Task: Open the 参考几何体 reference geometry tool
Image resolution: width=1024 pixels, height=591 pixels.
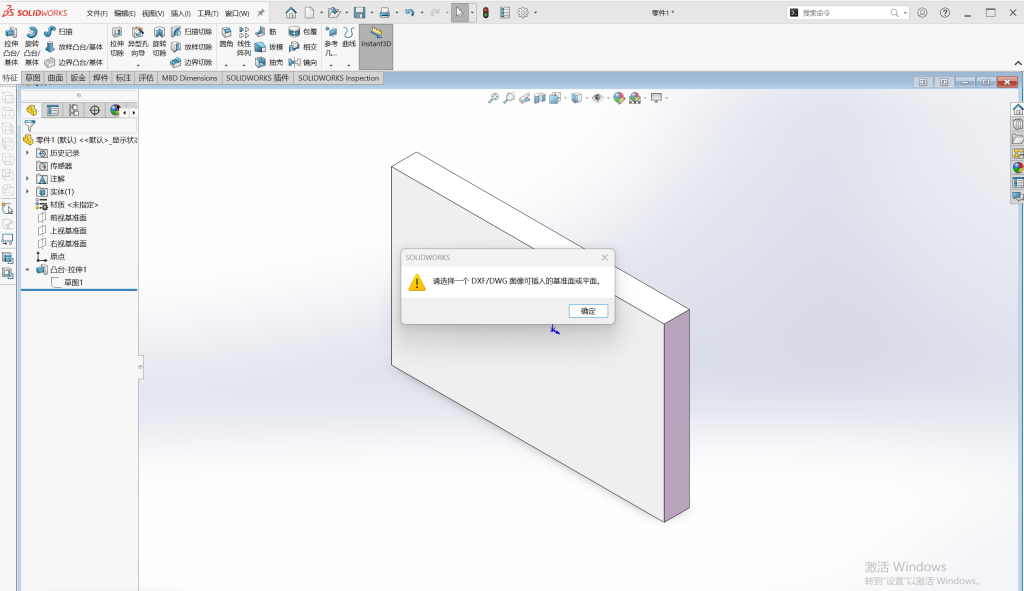Action: click(x=331, y=42)
